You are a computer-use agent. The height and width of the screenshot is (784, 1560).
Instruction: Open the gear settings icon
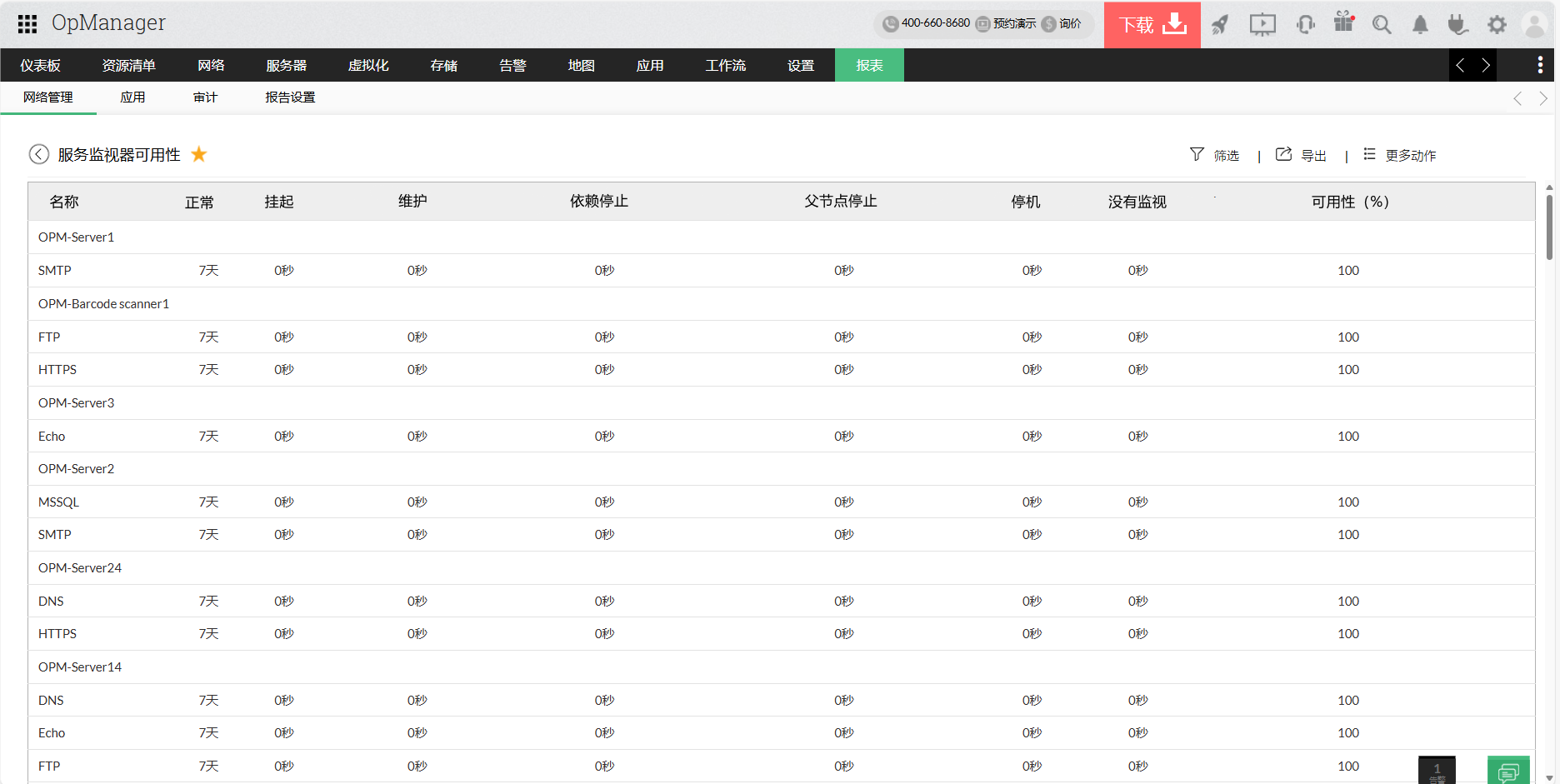pos(1497,25)
